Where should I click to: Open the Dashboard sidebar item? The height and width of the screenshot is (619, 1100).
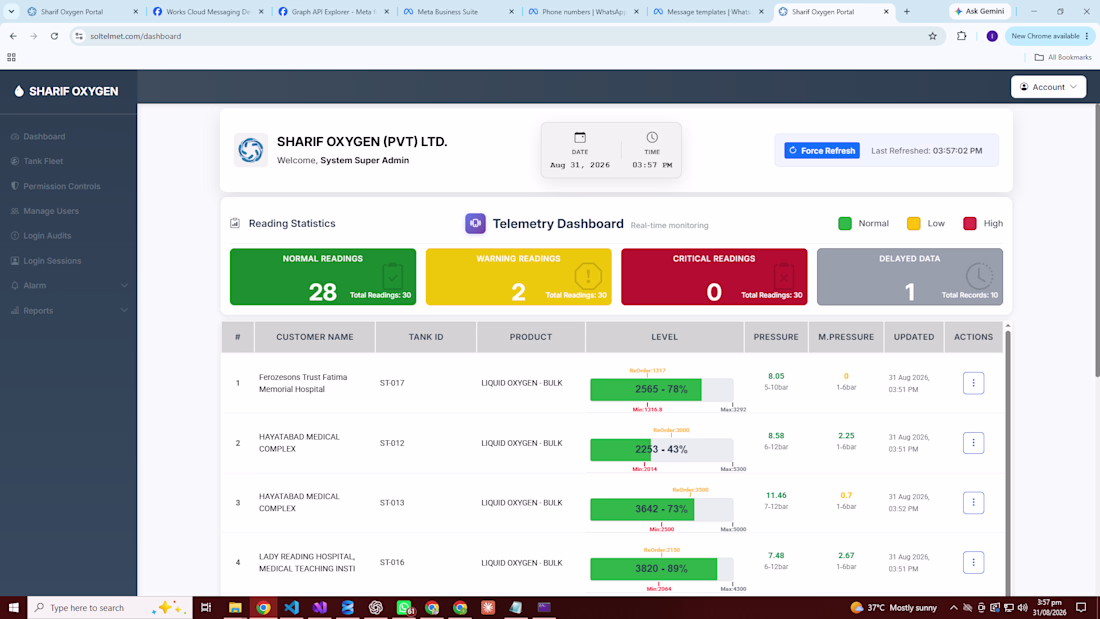click(x=38, y=136)
